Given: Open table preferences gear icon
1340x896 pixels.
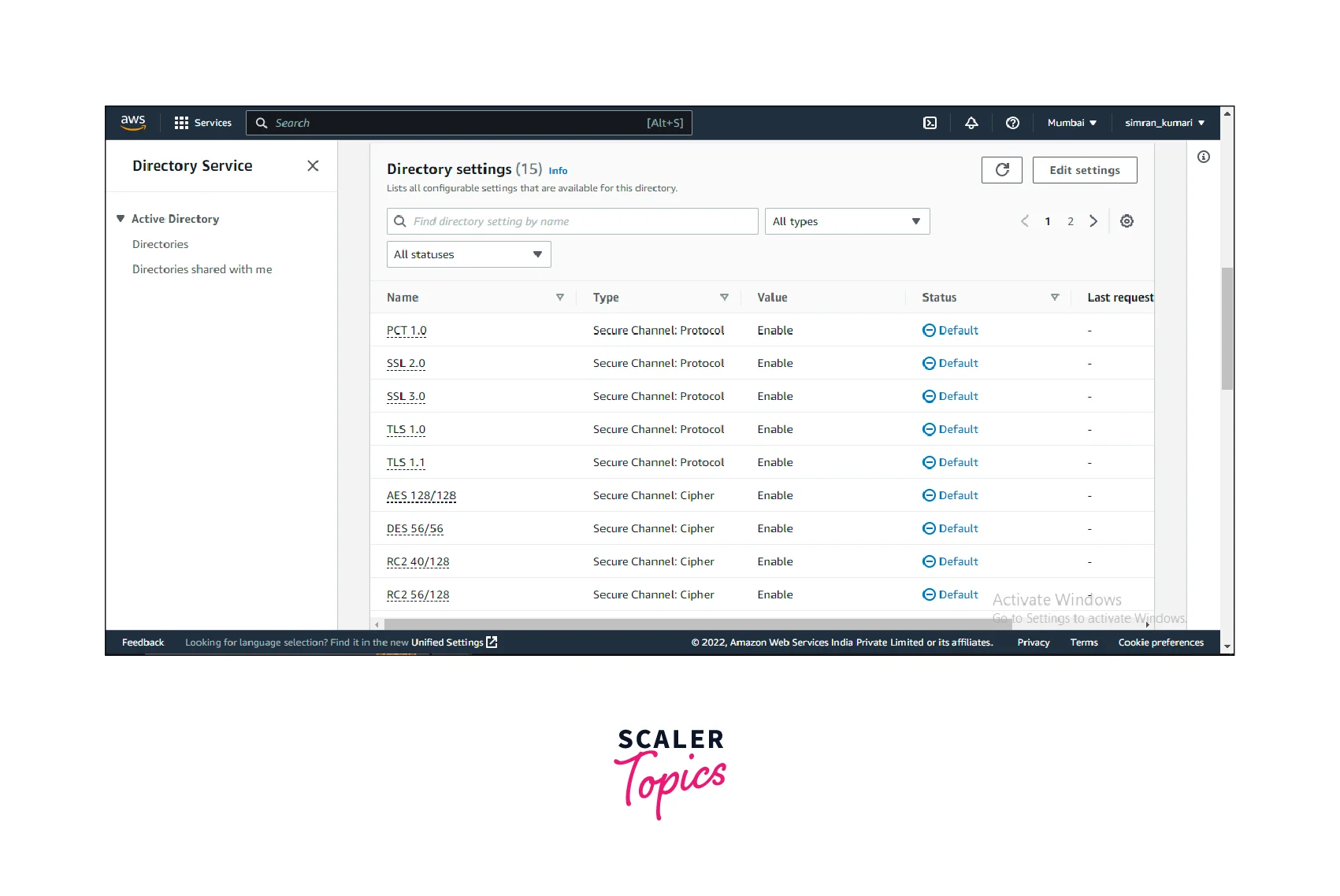Looking at the screenshot, I should [1127, 221].
